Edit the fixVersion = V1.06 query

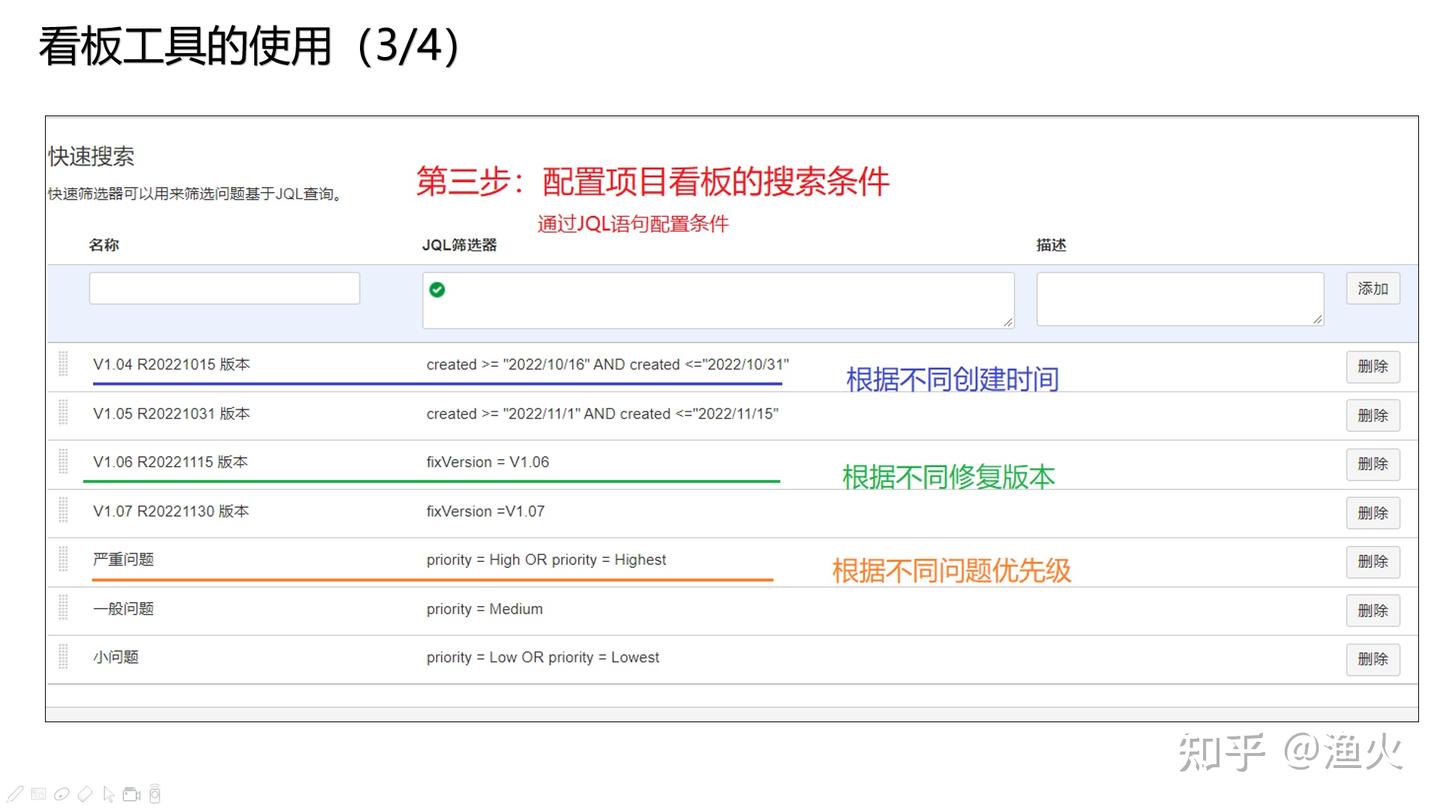point(488,462)
